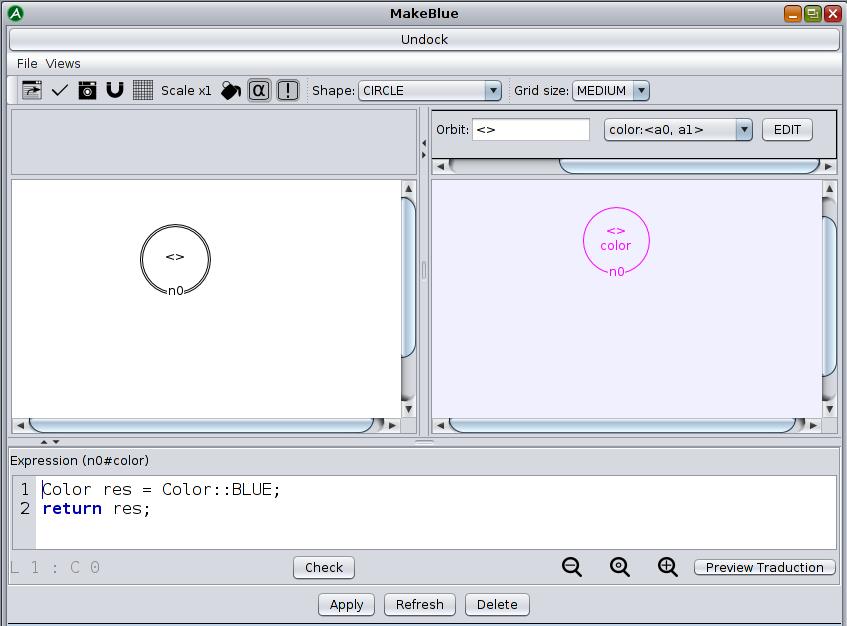Click left graph scroll-right arrow
Image resolution: width=847 pixels, height=626 pixels.
click(x=392, y=426)
